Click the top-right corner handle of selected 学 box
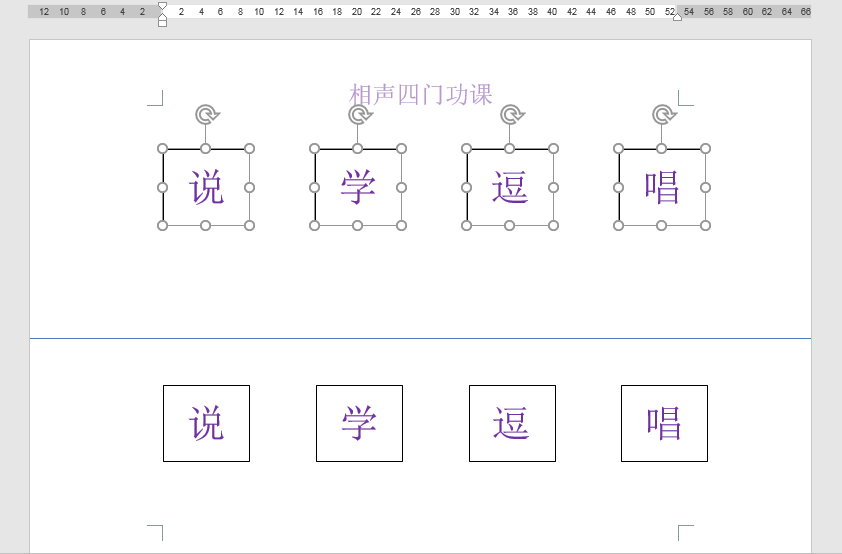 click(x=401, y=149)
